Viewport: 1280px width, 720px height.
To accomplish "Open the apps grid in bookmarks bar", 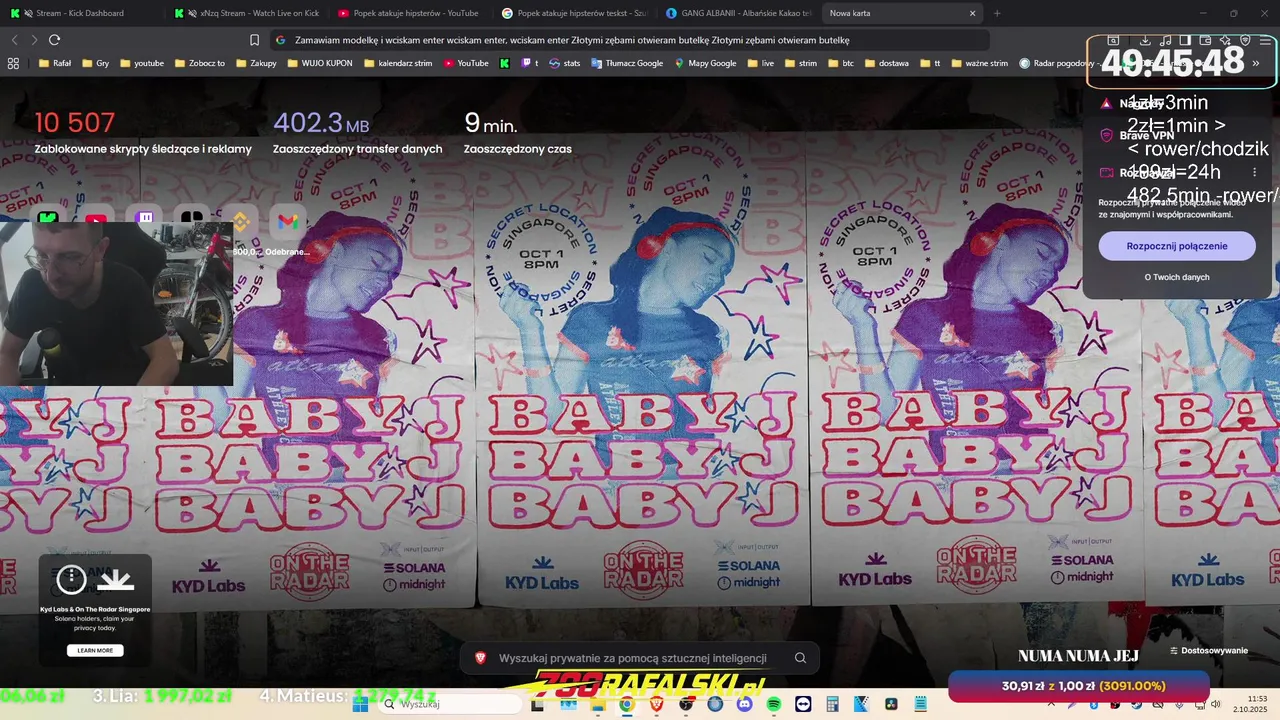I will click(13, 63).
